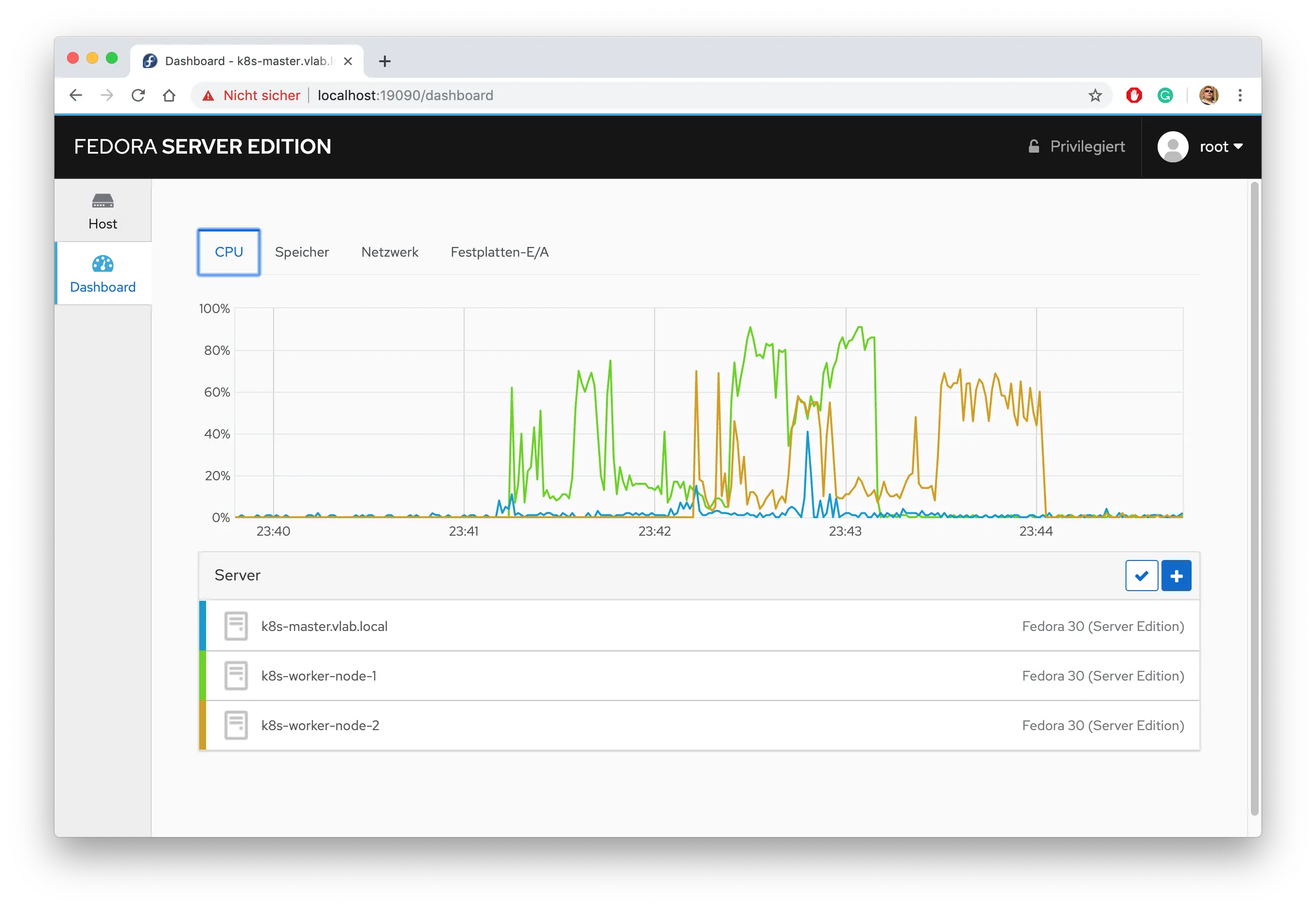Open the Host section in sidebar
The width and height of the screenshot is (1316, 909).
pos(103,211)
